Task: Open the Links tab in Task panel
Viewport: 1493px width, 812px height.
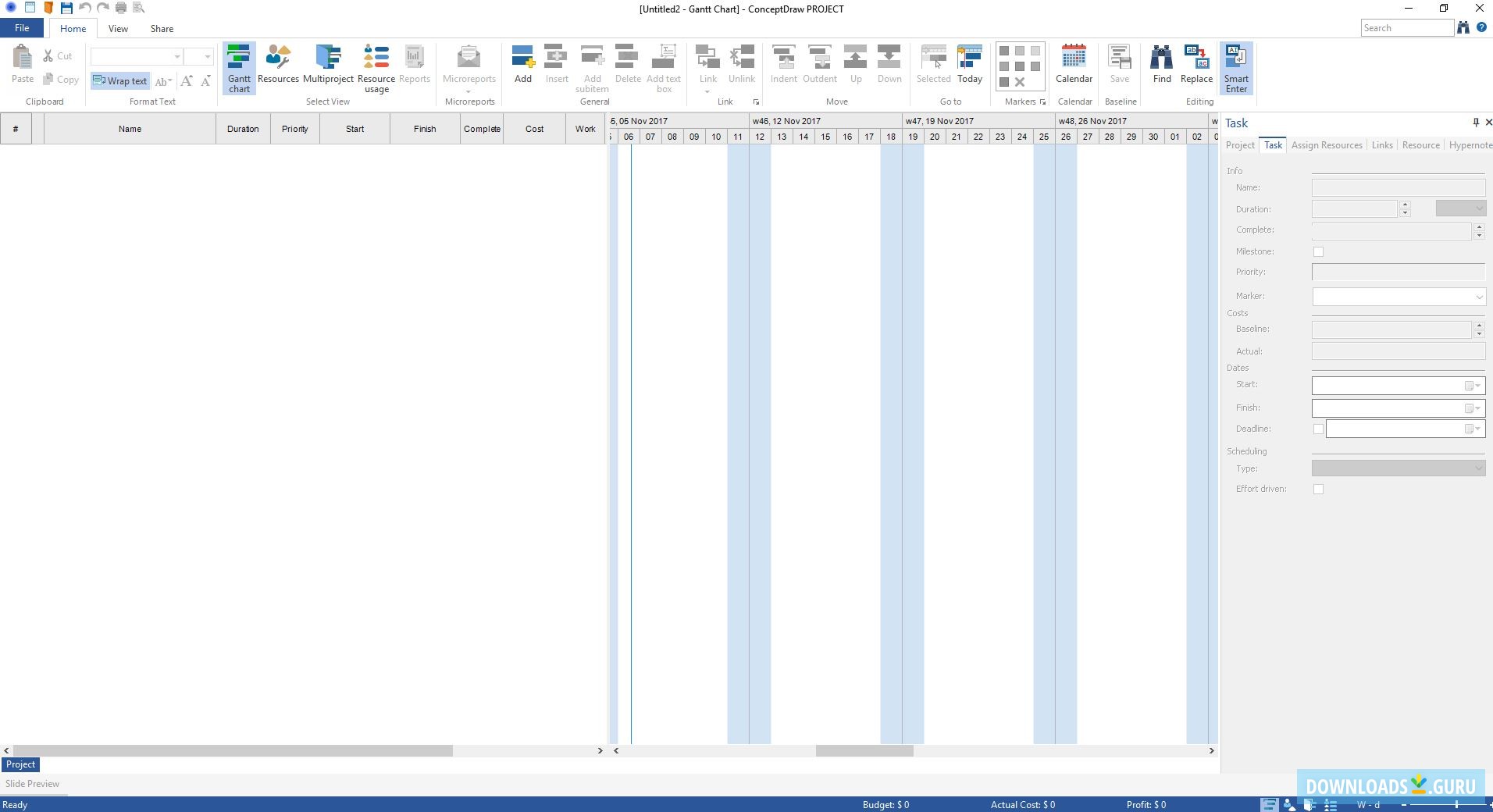Action: click(x=1382, y=145)
